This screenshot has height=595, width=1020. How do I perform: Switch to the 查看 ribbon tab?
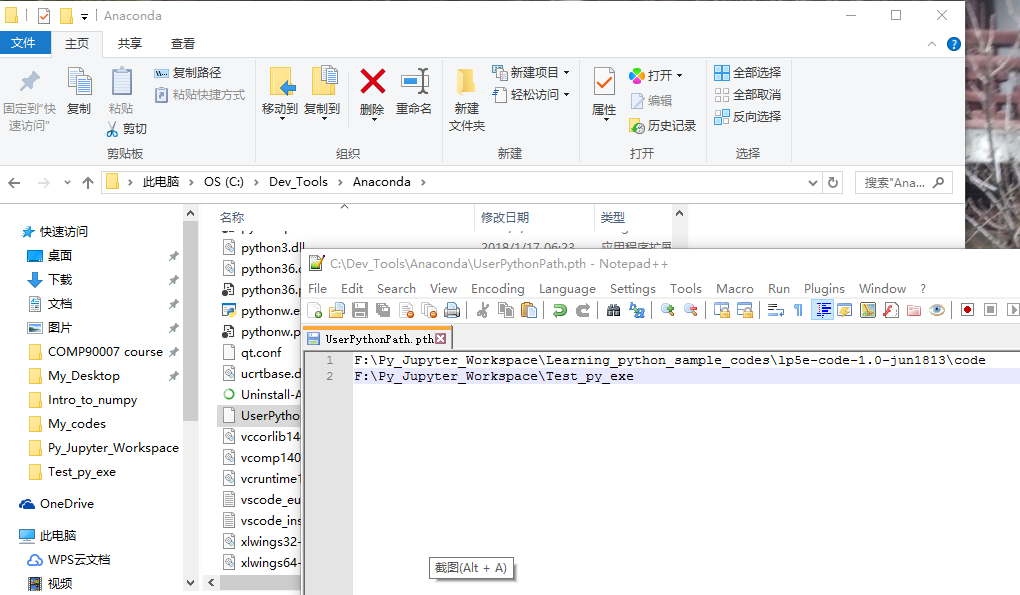pyautogui.click(x=183, y=44)
